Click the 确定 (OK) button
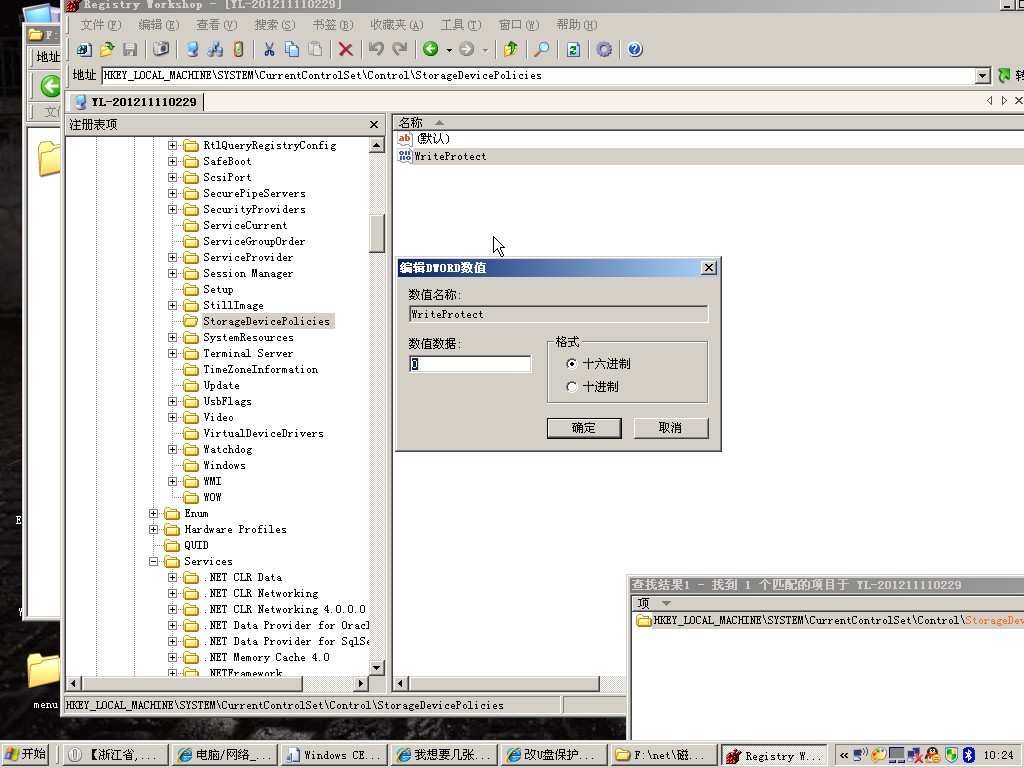The height and width of the screenshot is (768, 1024). (x=584, y=428)
